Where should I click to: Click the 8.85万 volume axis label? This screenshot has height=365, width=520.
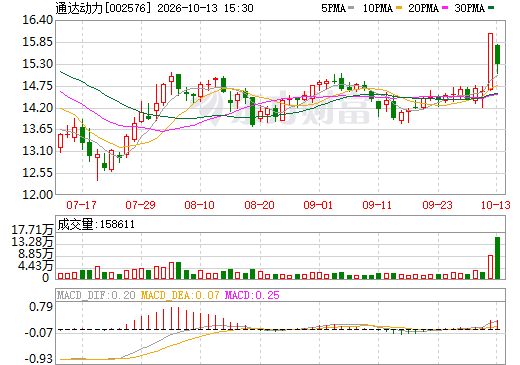[36, 254]
